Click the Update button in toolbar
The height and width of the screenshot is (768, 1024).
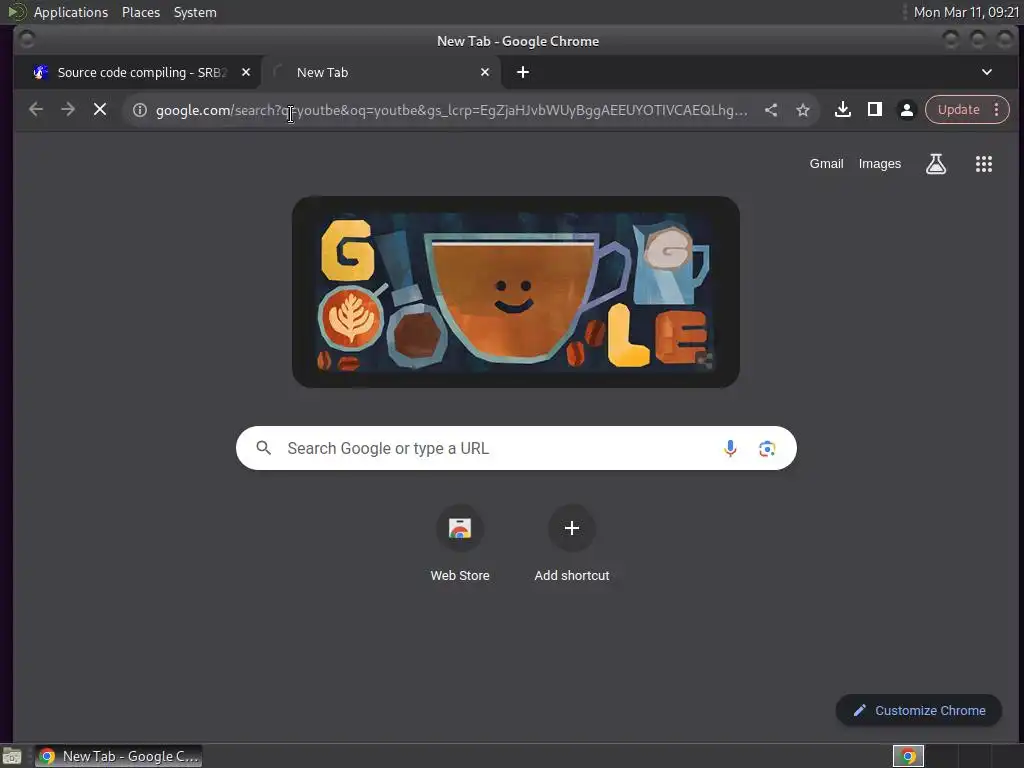click(958, 110)
